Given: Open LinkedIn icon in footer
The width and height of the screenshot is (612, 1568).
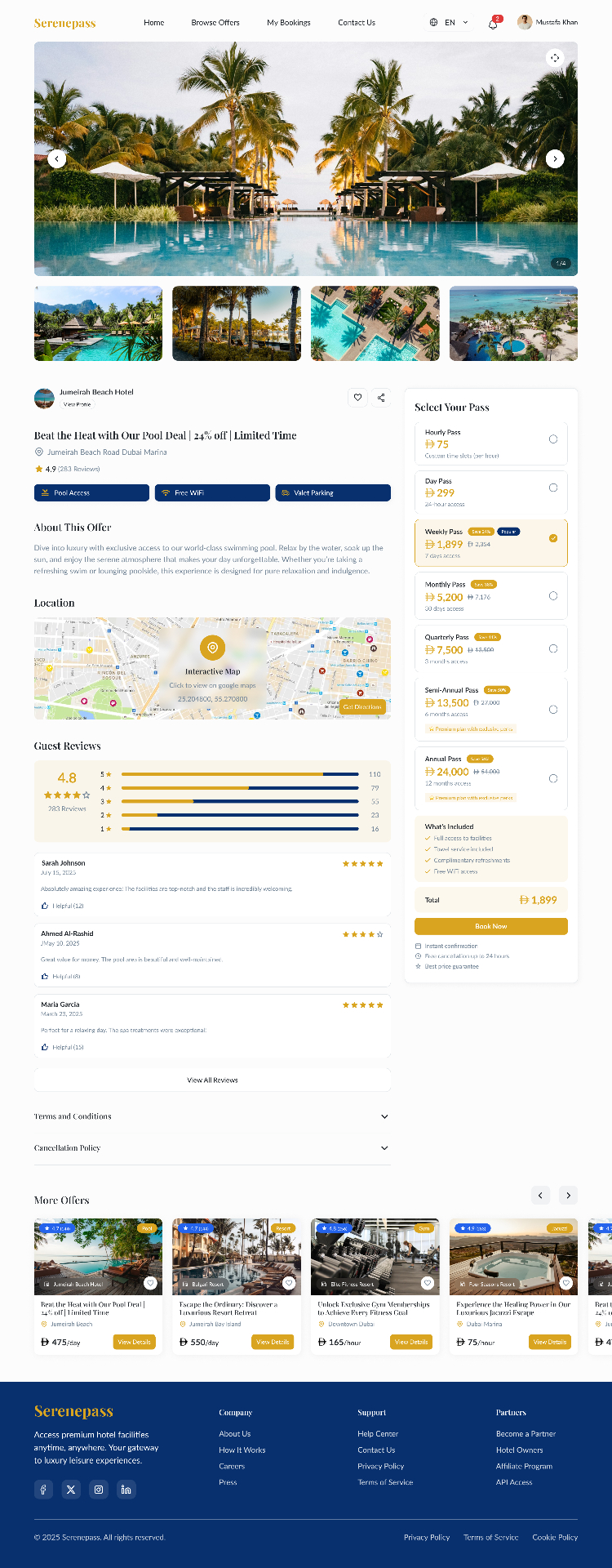Looking at the screenshot, I should pos(126,1489).
